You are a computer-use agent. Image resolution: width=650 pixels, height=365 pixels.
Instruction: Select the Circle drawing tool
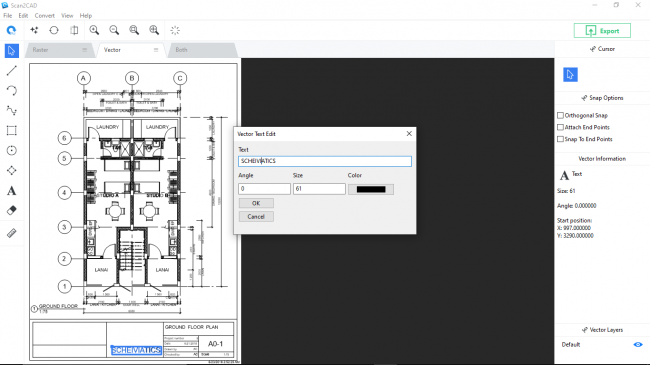[x=12, y=150]
